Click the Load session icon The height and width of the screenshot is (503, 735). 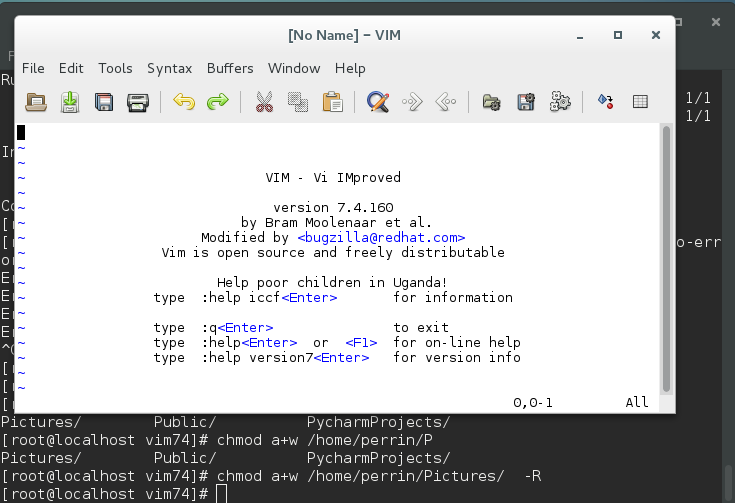click(x=492, y=102)
